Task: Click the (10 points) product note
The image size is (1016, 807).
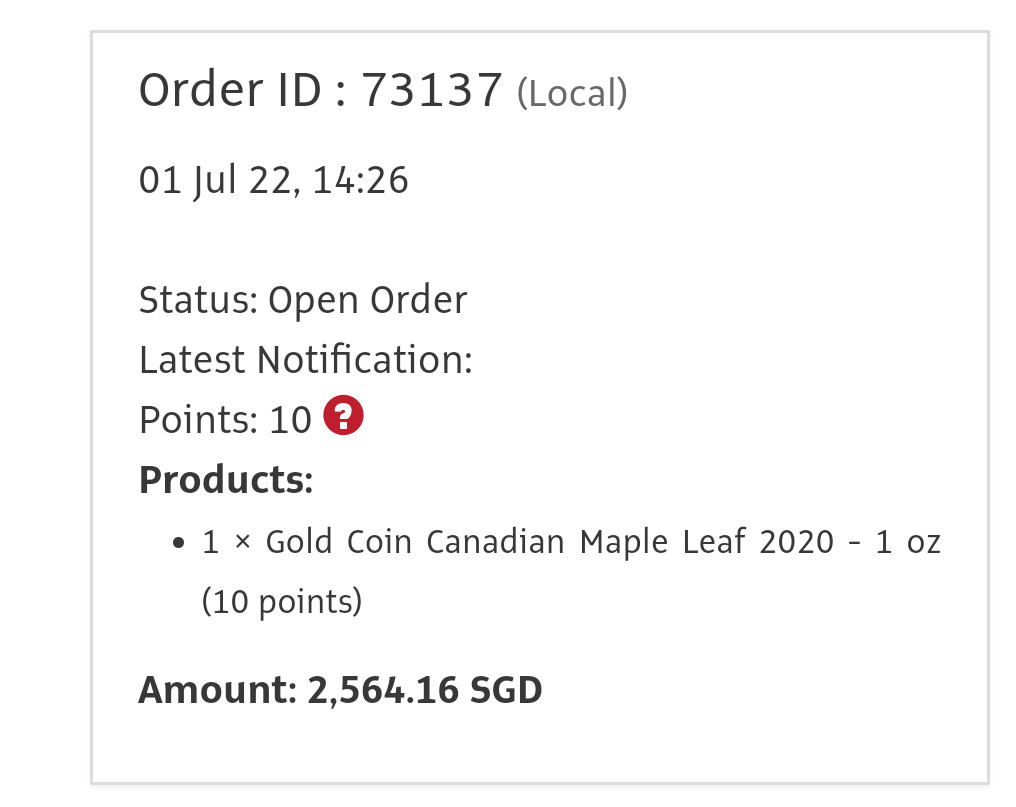Action: (282, 602)
